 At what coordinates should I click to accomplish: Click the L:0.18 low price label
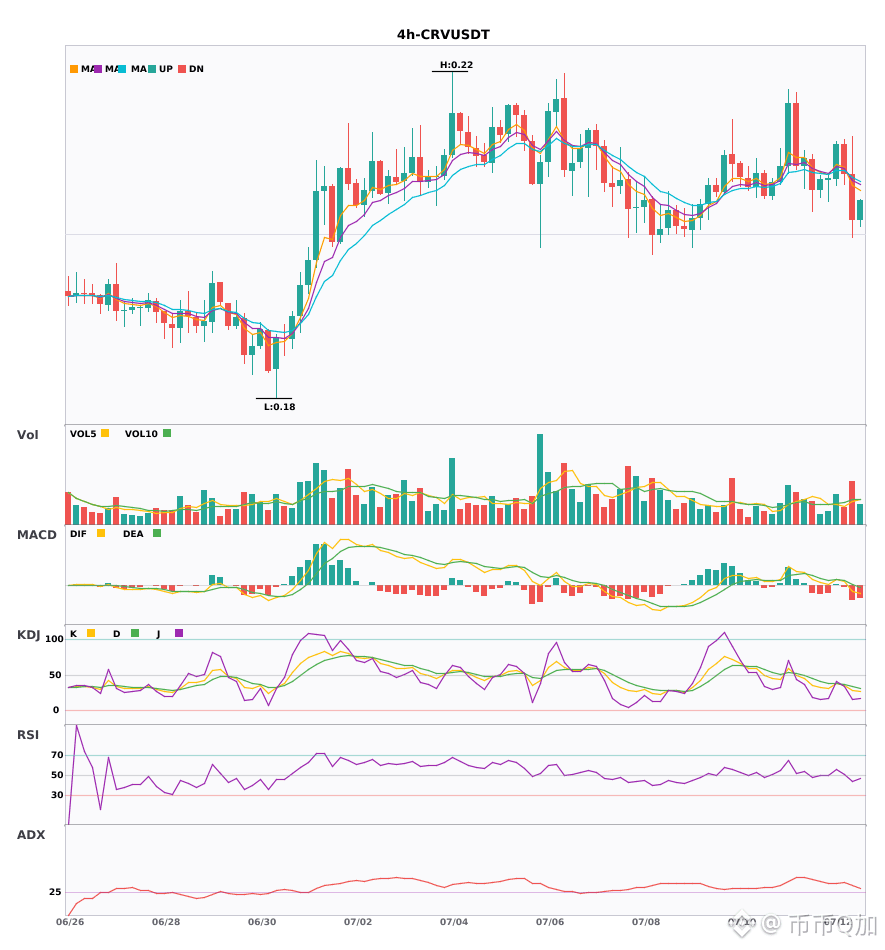279,407
